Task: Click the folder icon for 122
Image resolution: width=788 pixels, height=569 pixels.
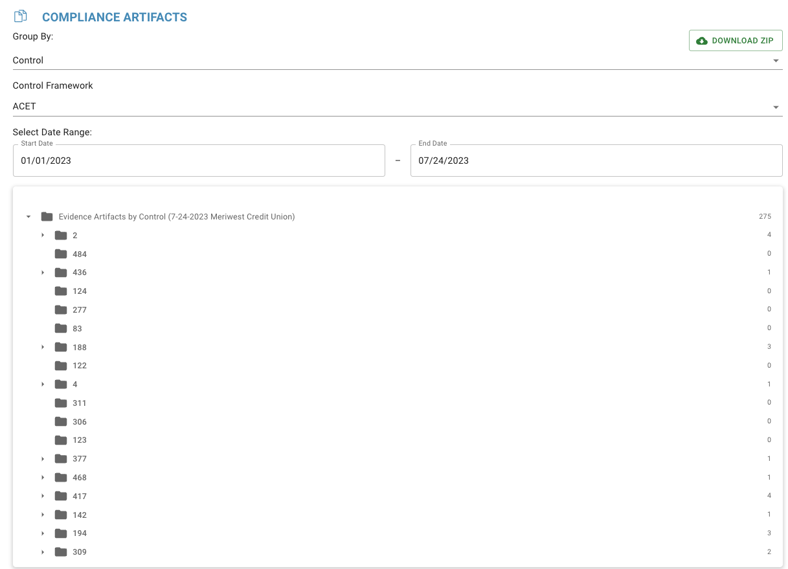Action: pos(61,366)
